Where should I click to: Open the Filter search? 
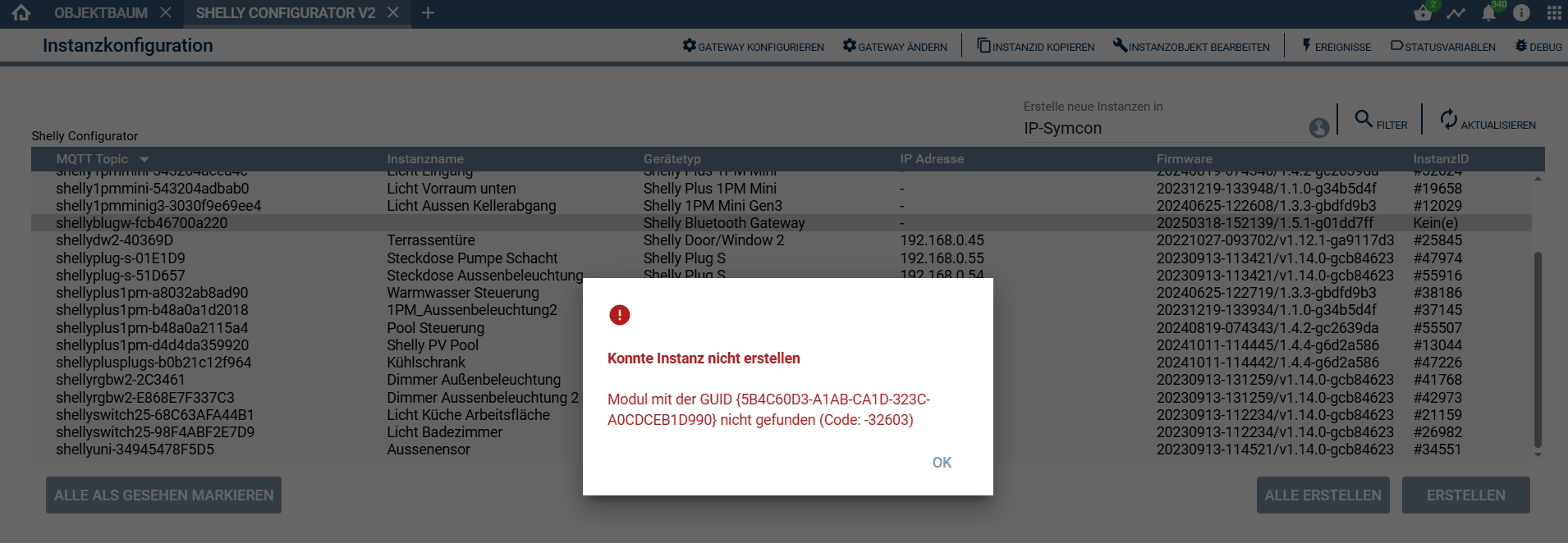[1381, 121]
